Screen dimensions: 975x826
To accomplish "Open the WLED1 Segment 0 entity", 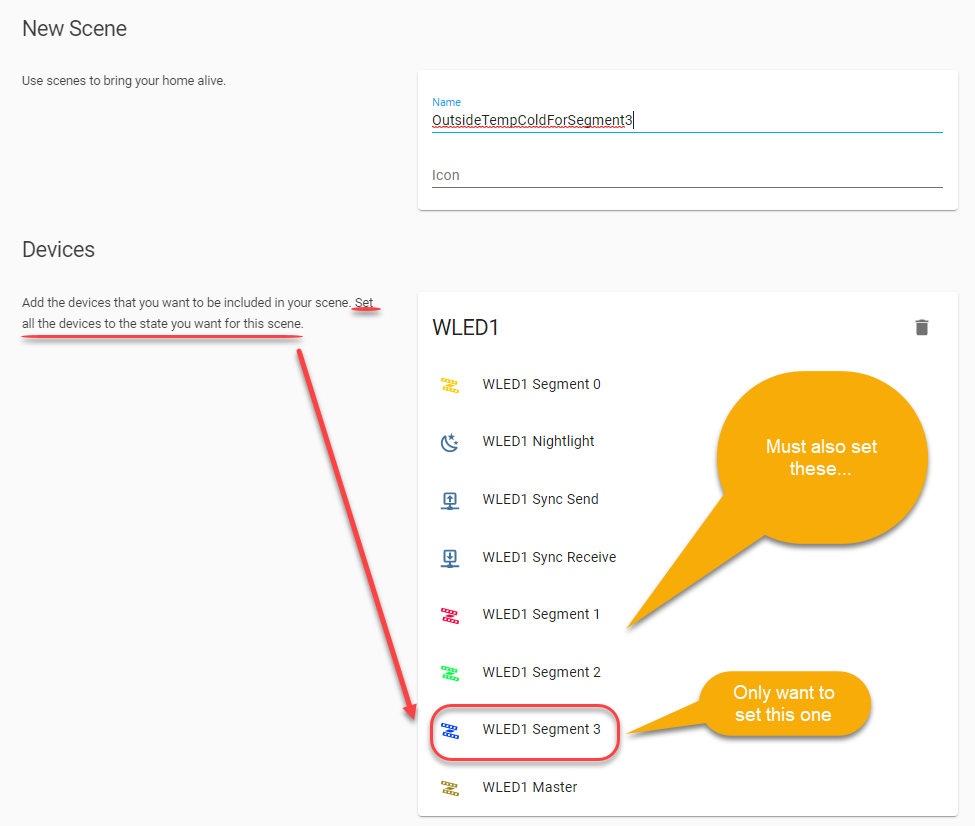I will 541,384.
